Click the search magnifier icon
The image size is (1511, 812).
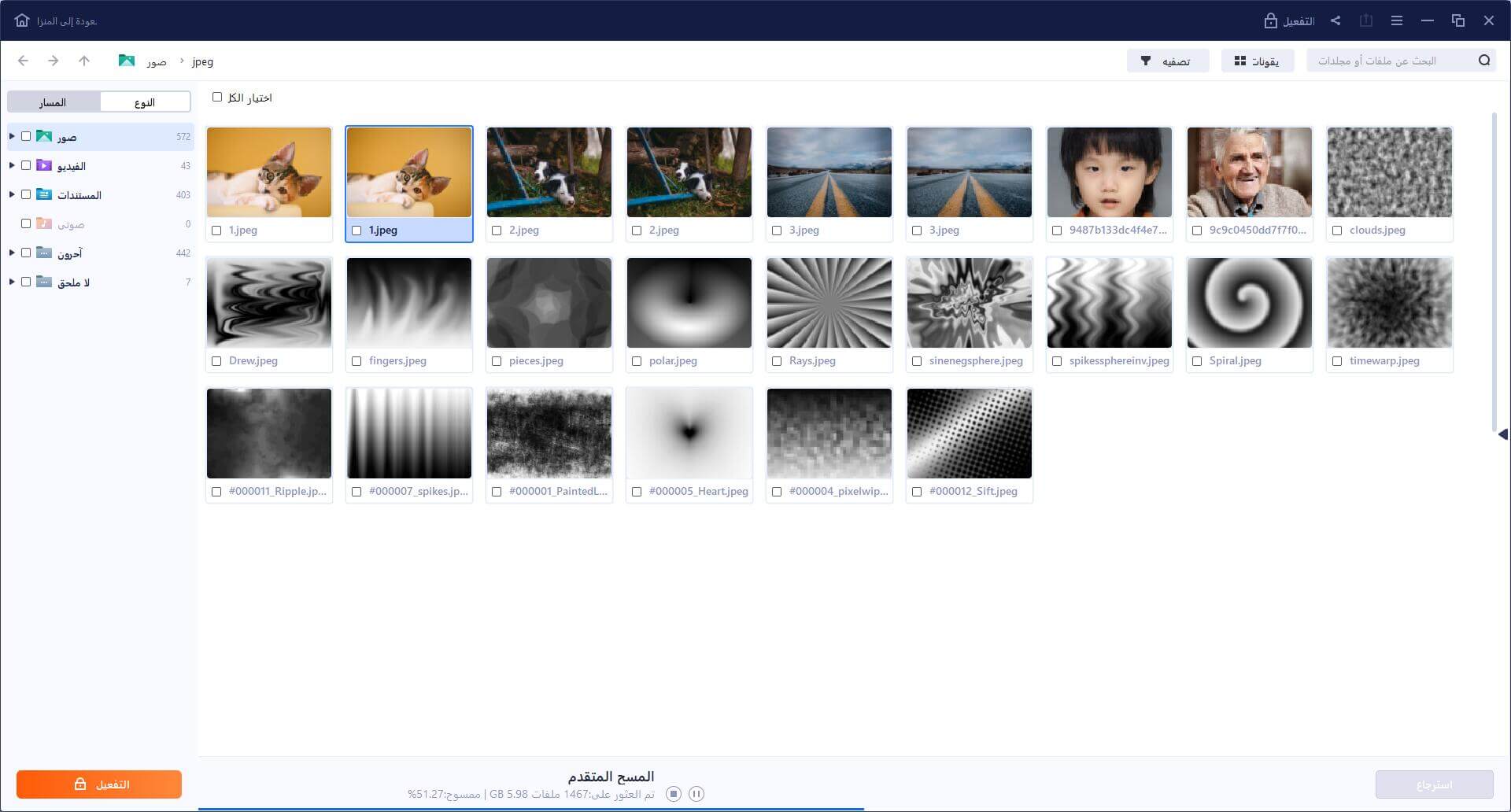pyautogui.click(x=1484, y=61)
